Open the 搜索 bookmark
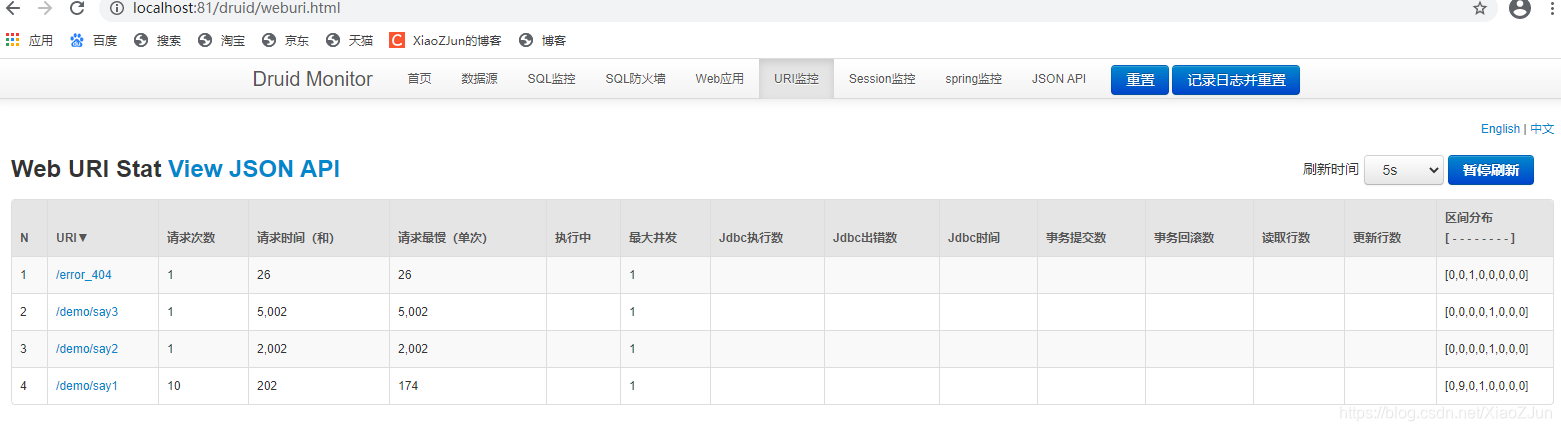 [157, 41]
